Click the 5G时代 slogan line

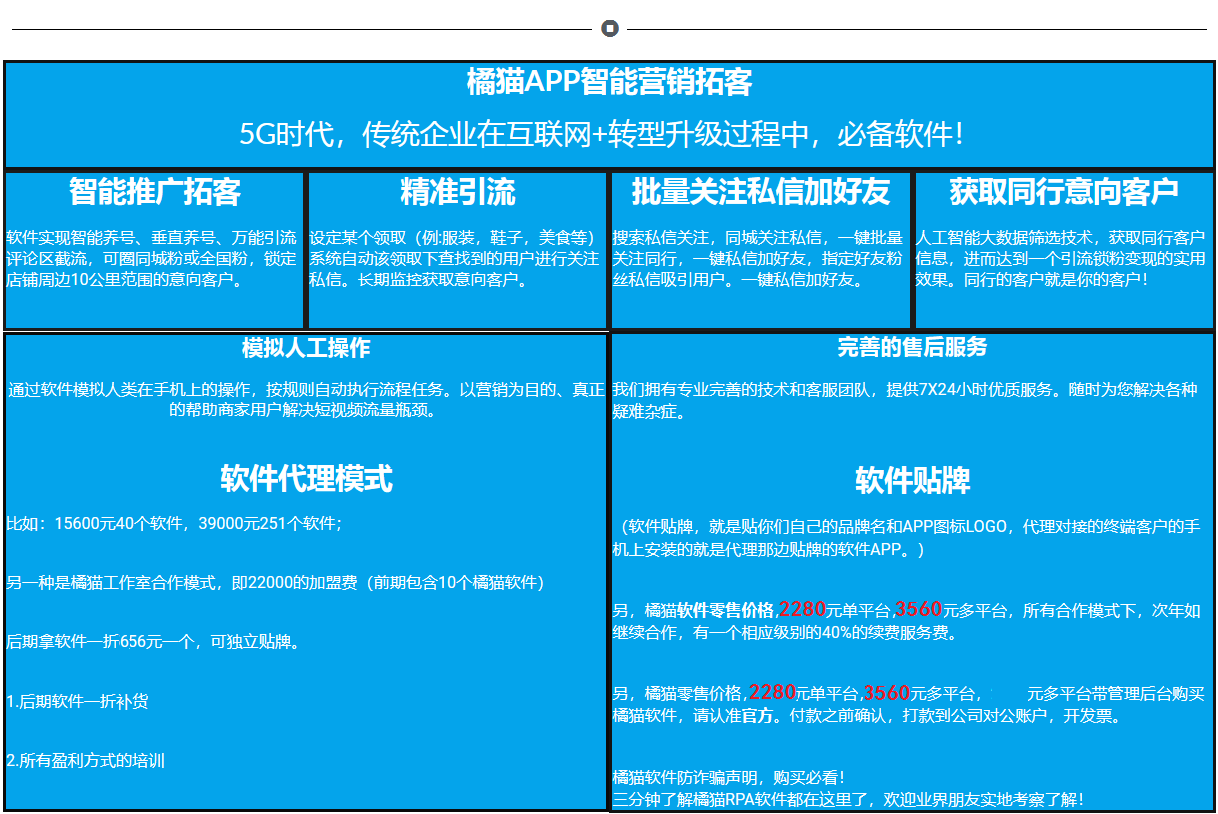click(602, 134)
